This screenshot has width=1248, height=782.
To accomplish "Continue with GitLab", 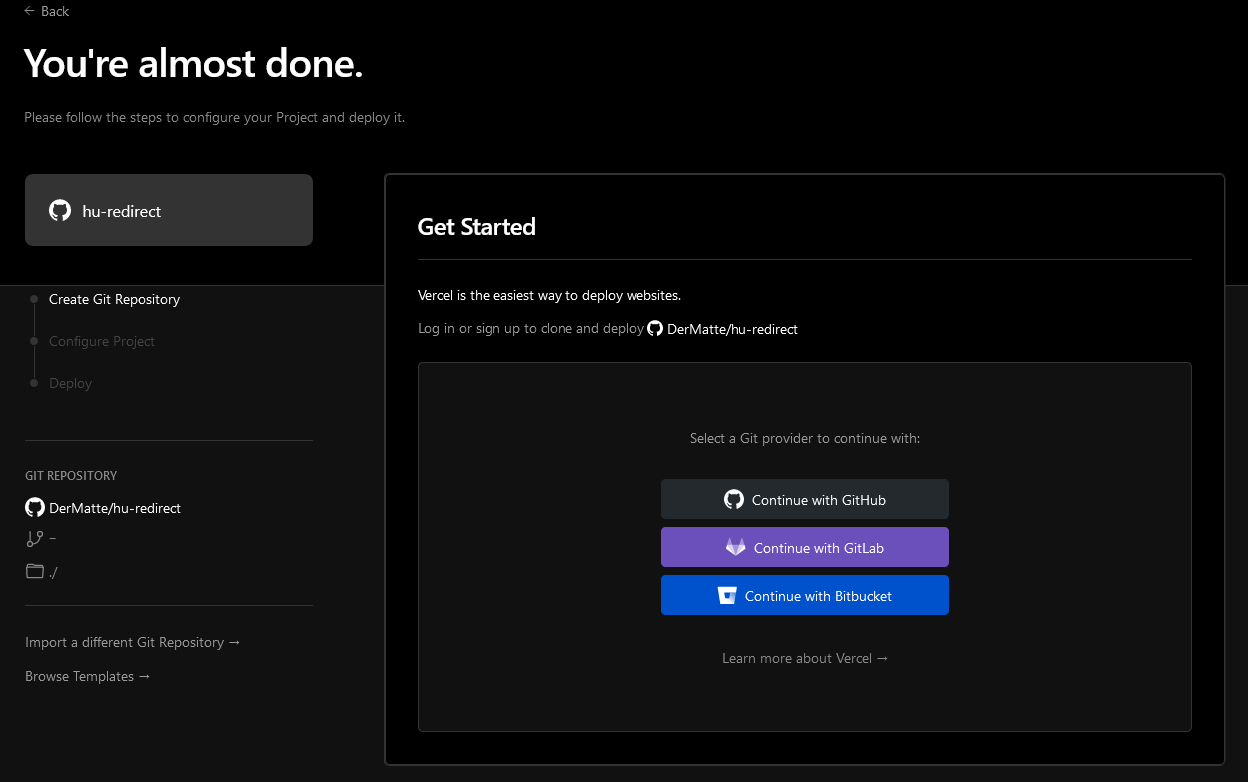I will [x=805, y=547].
